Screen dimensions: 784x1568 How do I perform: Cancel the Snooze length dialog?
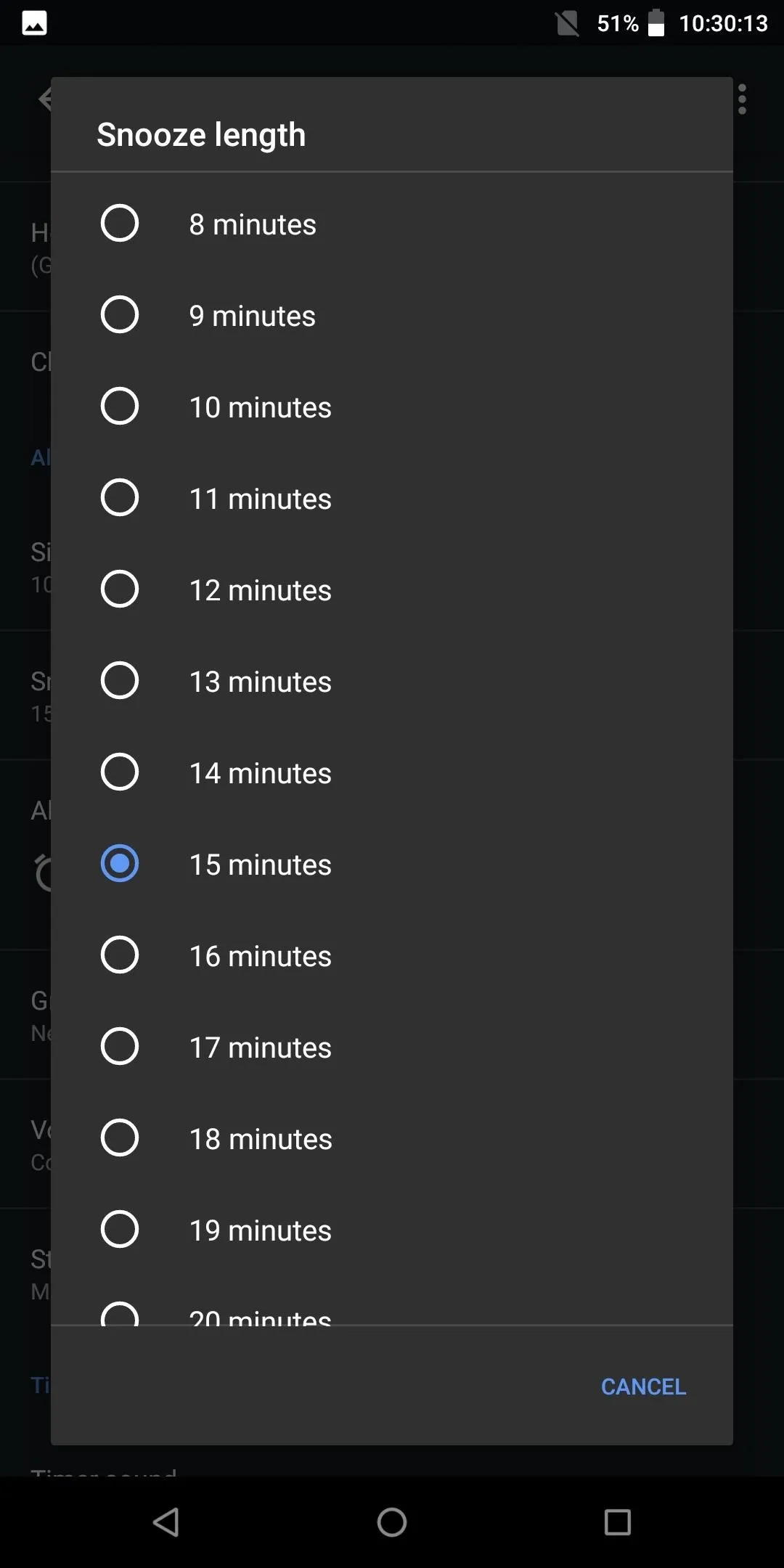pyautogui.click(x=643, y=1387)
